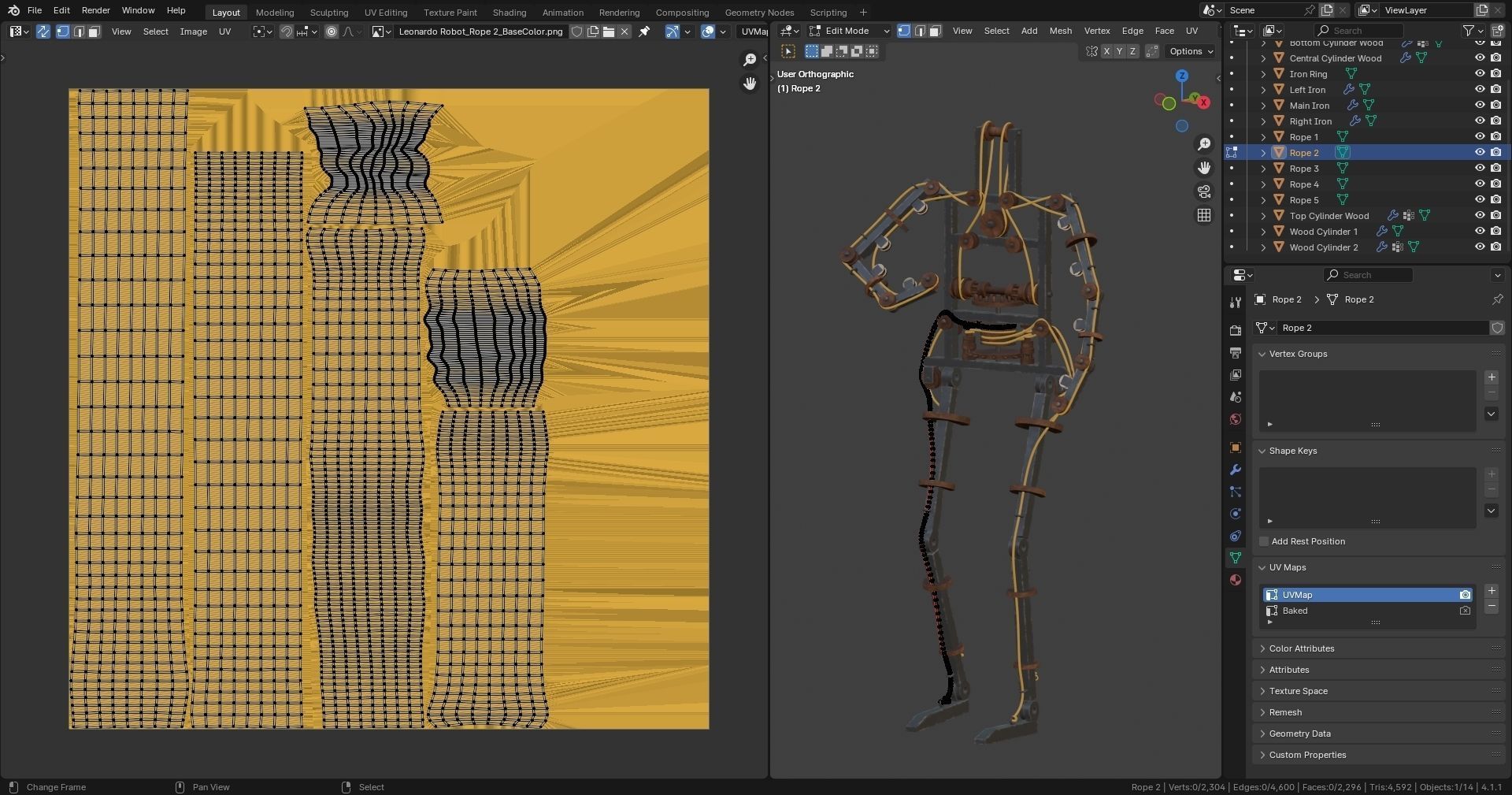This screenshot has height=795, width=1512.
Task: Select face select mode in 3D viewport
Action: click(x=935, y=31)
